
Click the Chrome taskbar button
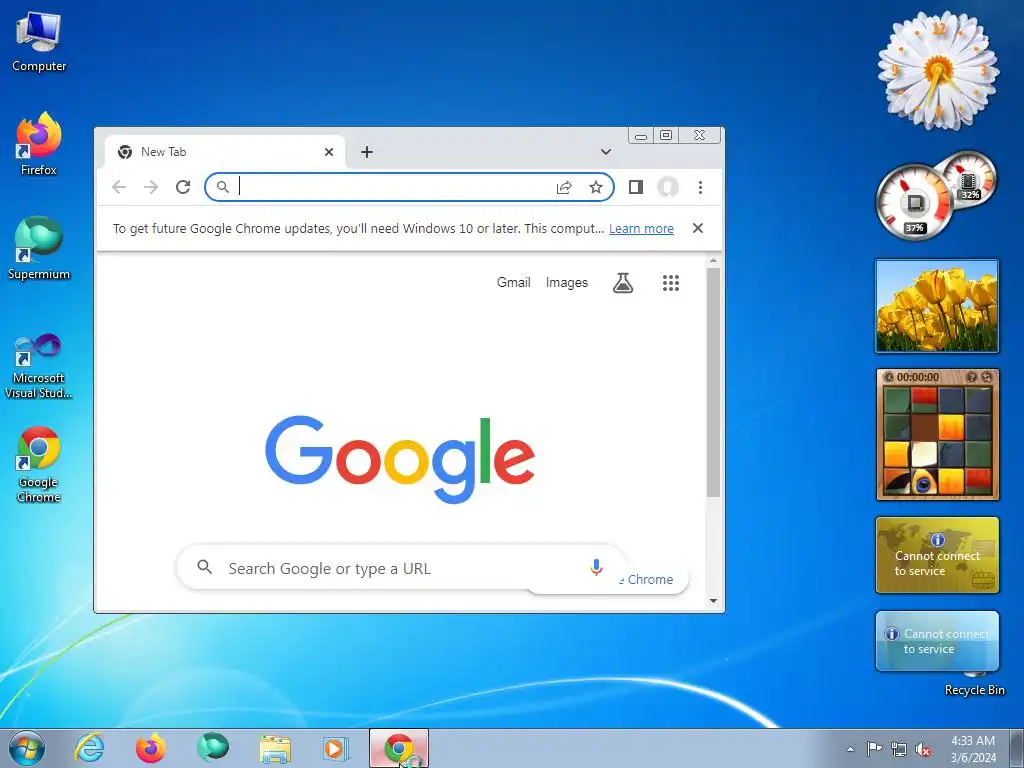(x=399, y=748)
